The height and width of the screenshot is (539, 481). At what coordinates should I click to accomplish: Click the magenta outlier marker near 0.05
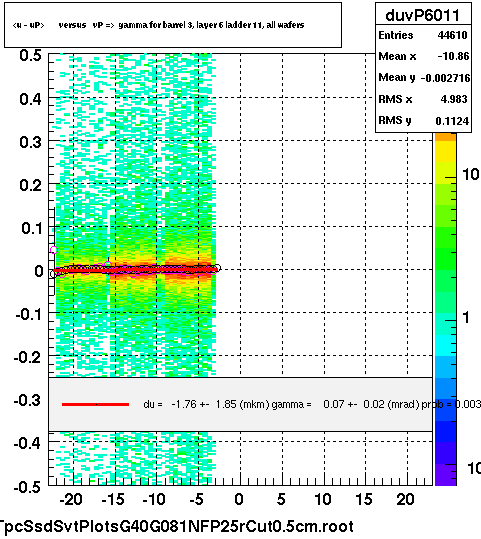pyautogui.click(x=54, y=250)
